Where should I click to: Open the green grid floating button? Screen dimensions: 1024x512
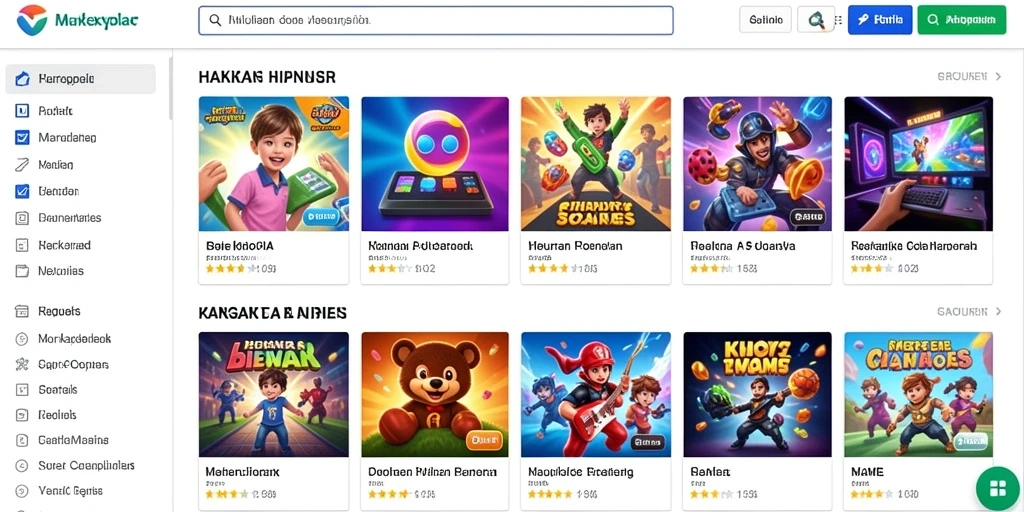click(x=997, y=488)
